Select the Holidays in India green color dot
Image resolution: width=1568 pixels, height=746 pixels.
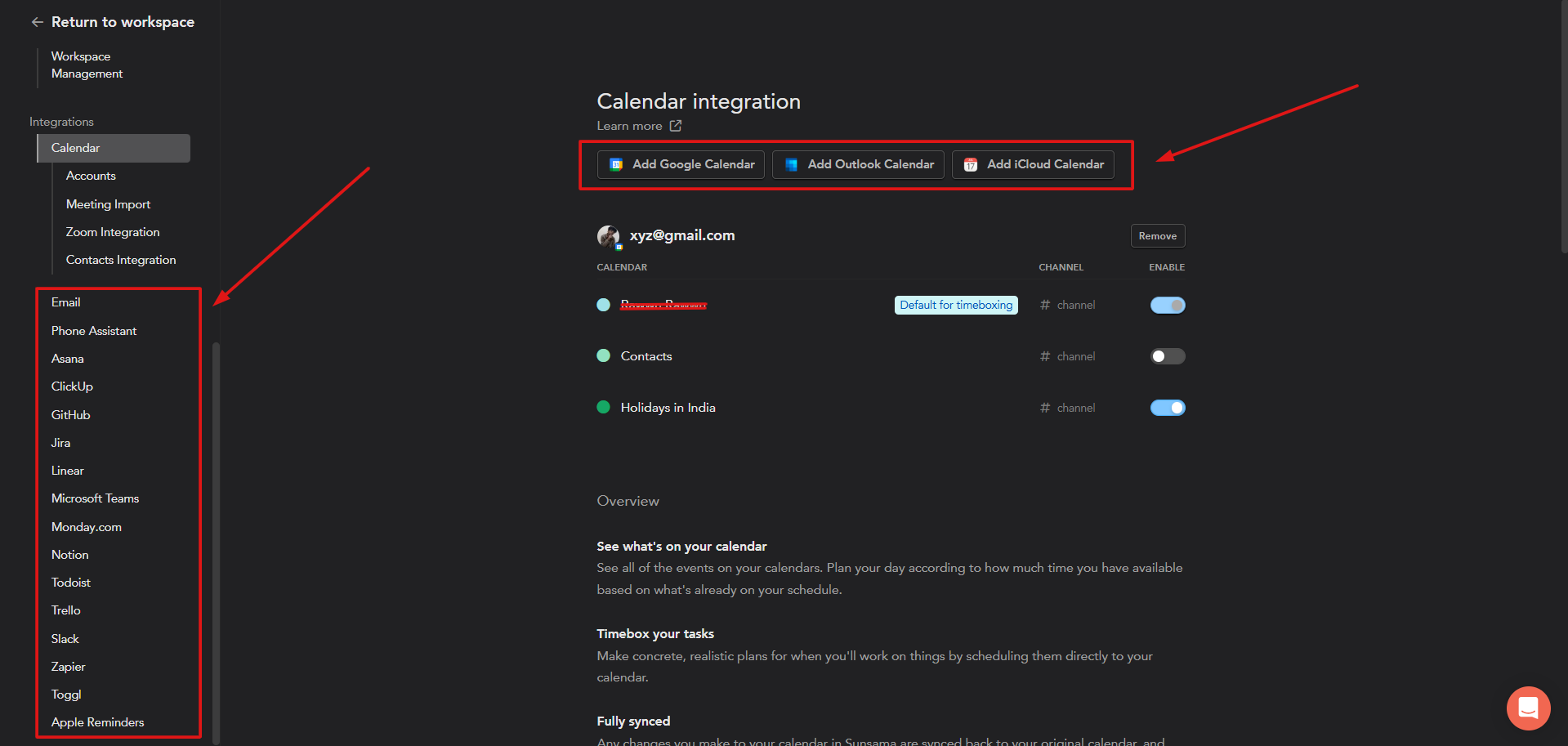tap(604, 407)
